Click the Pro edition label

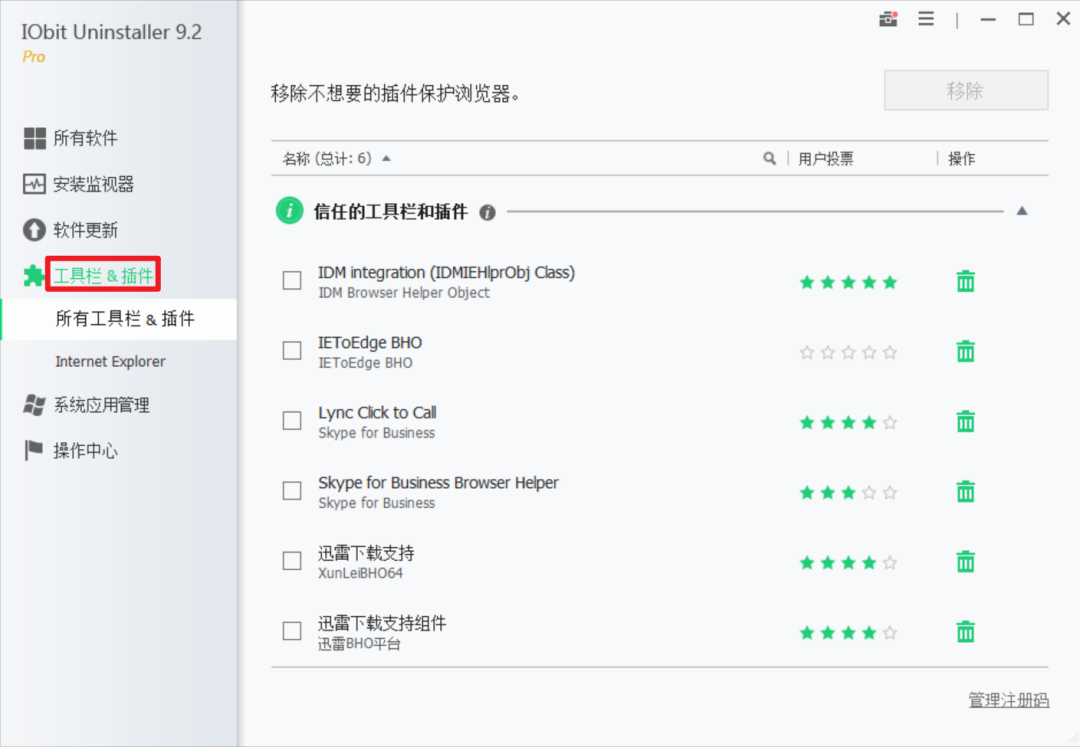(x=34, y=57)
